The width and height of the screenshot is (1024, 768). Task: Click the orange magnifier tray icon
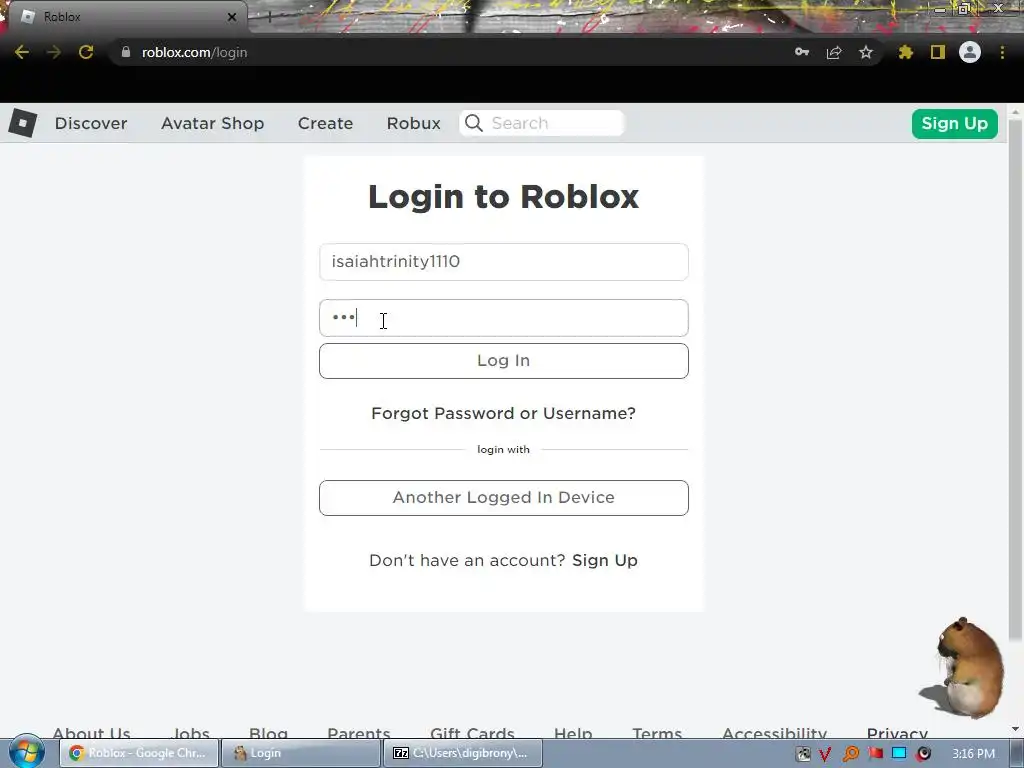(850, 754)
